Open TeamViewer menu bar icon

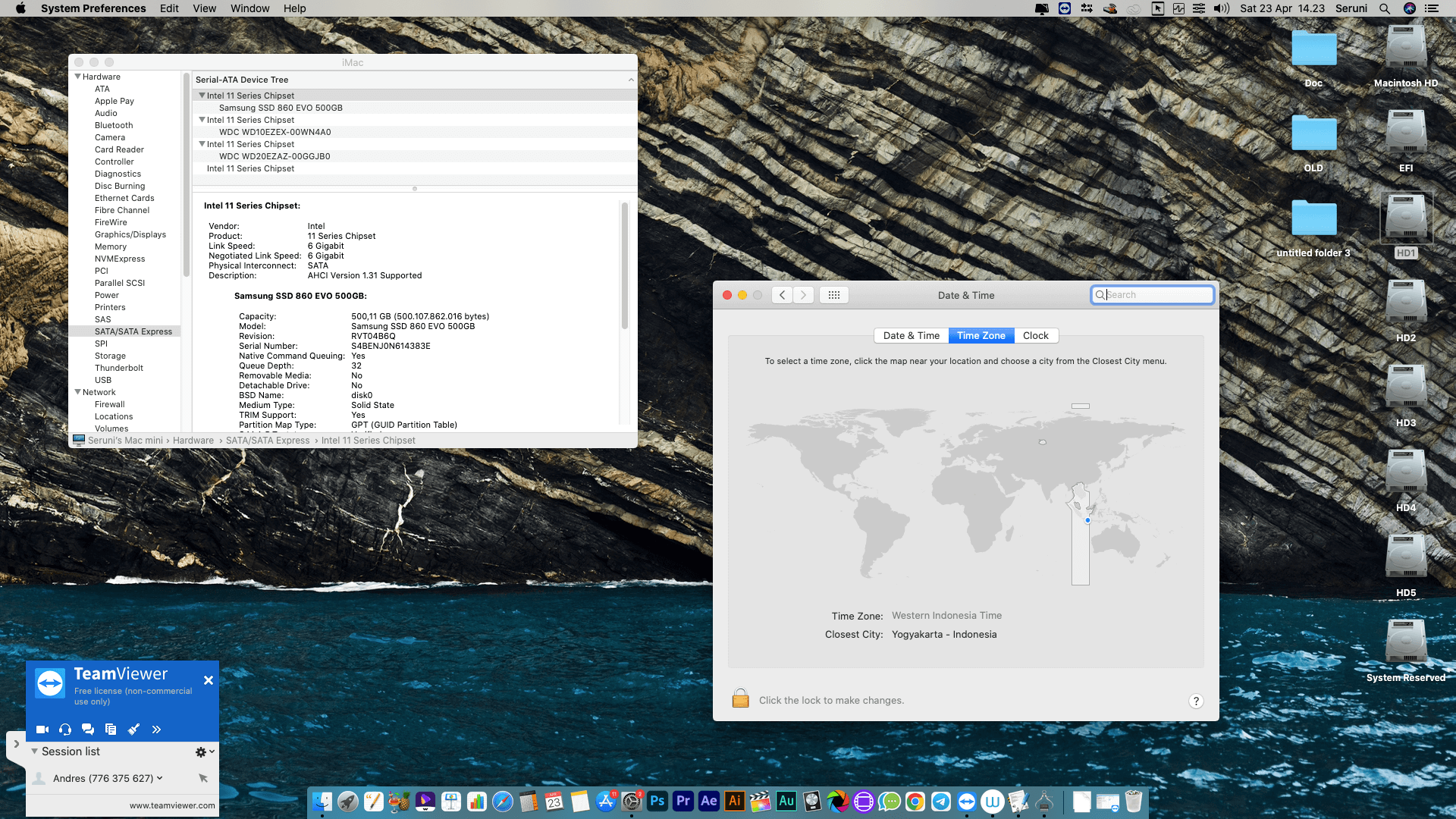1065,8
